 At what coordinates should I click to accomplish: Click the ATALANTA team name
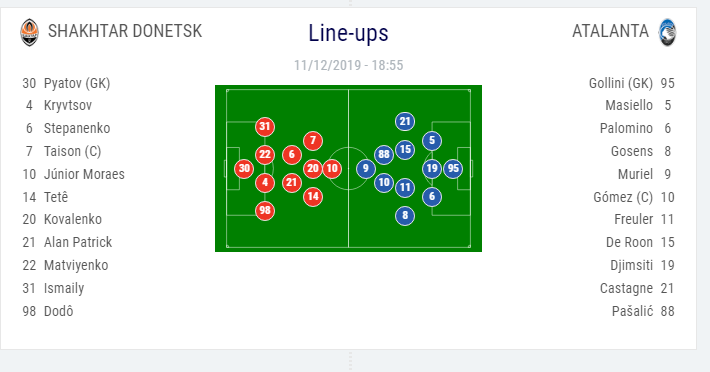tap(610, 31)
